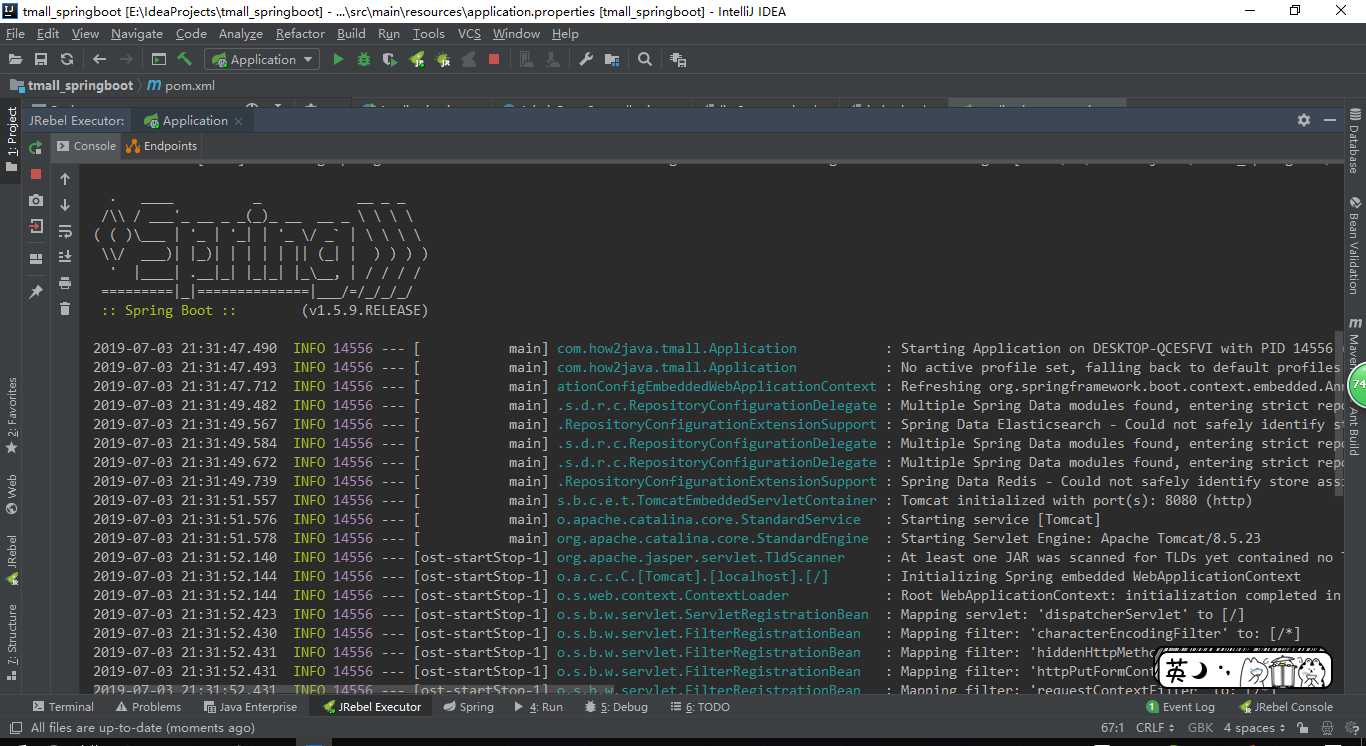Click the com.how2java.tmall.Application 'Starting Application' log line
This screenshot has height=746, width=1366.
[x=712, y=349]
